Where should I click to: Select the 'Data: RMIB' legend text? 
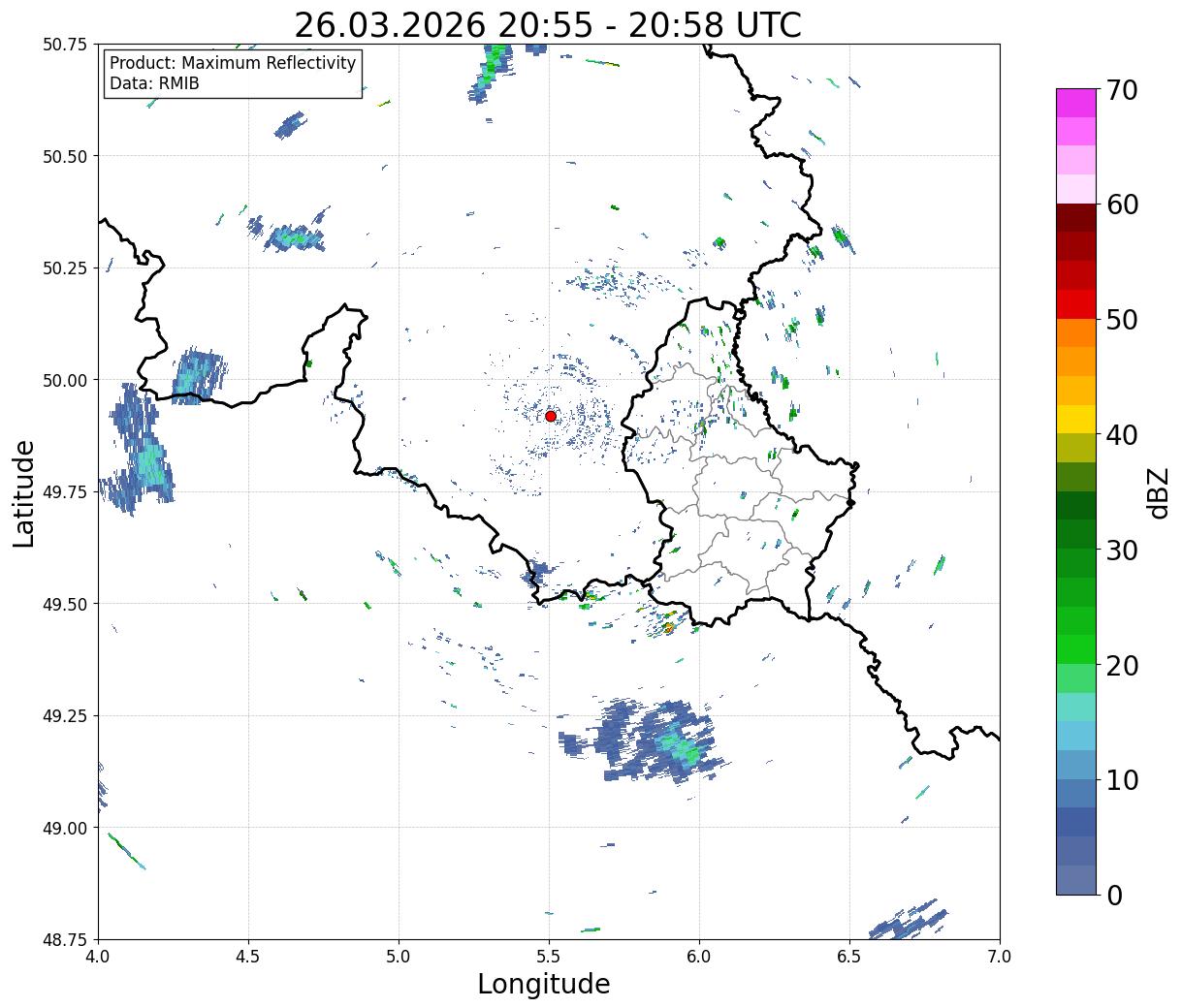click(154, 84)
